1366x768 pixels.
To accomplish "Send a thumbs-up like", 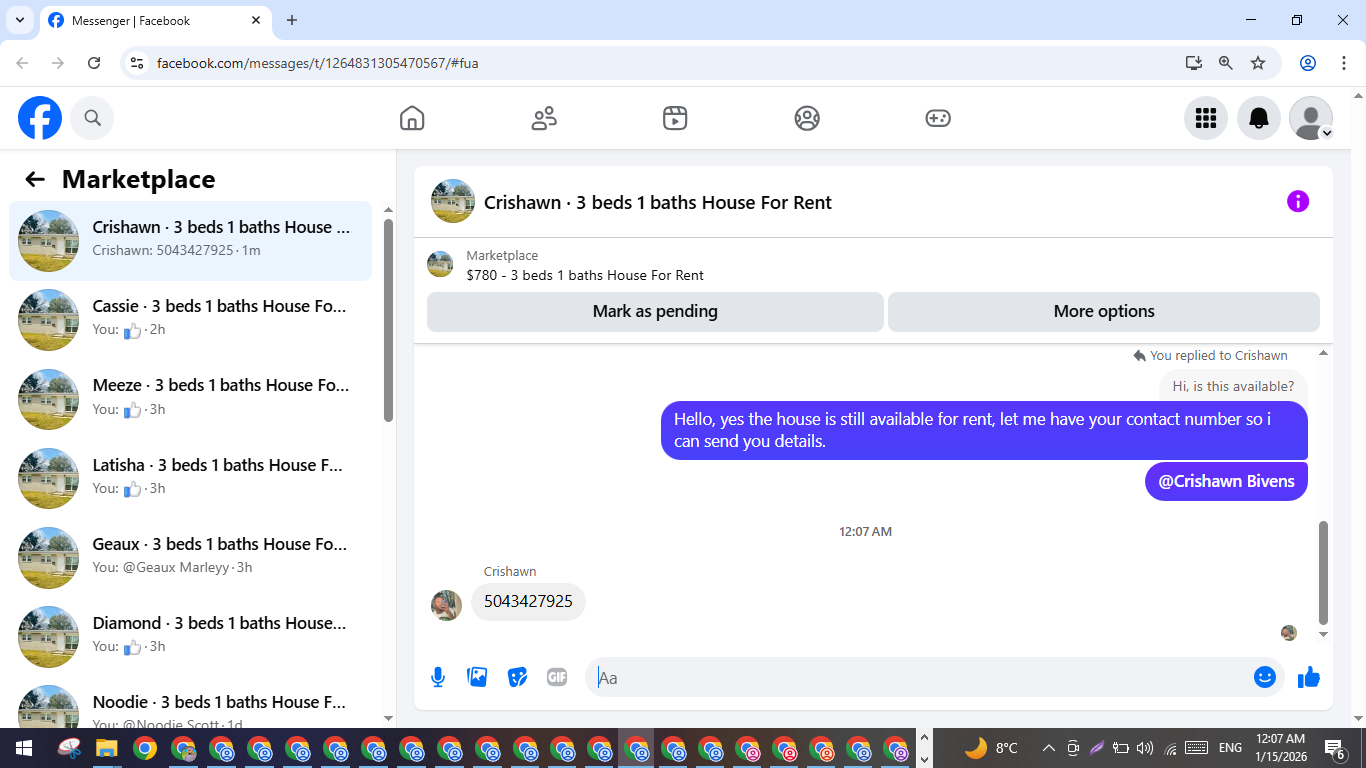I will 1309,677.
